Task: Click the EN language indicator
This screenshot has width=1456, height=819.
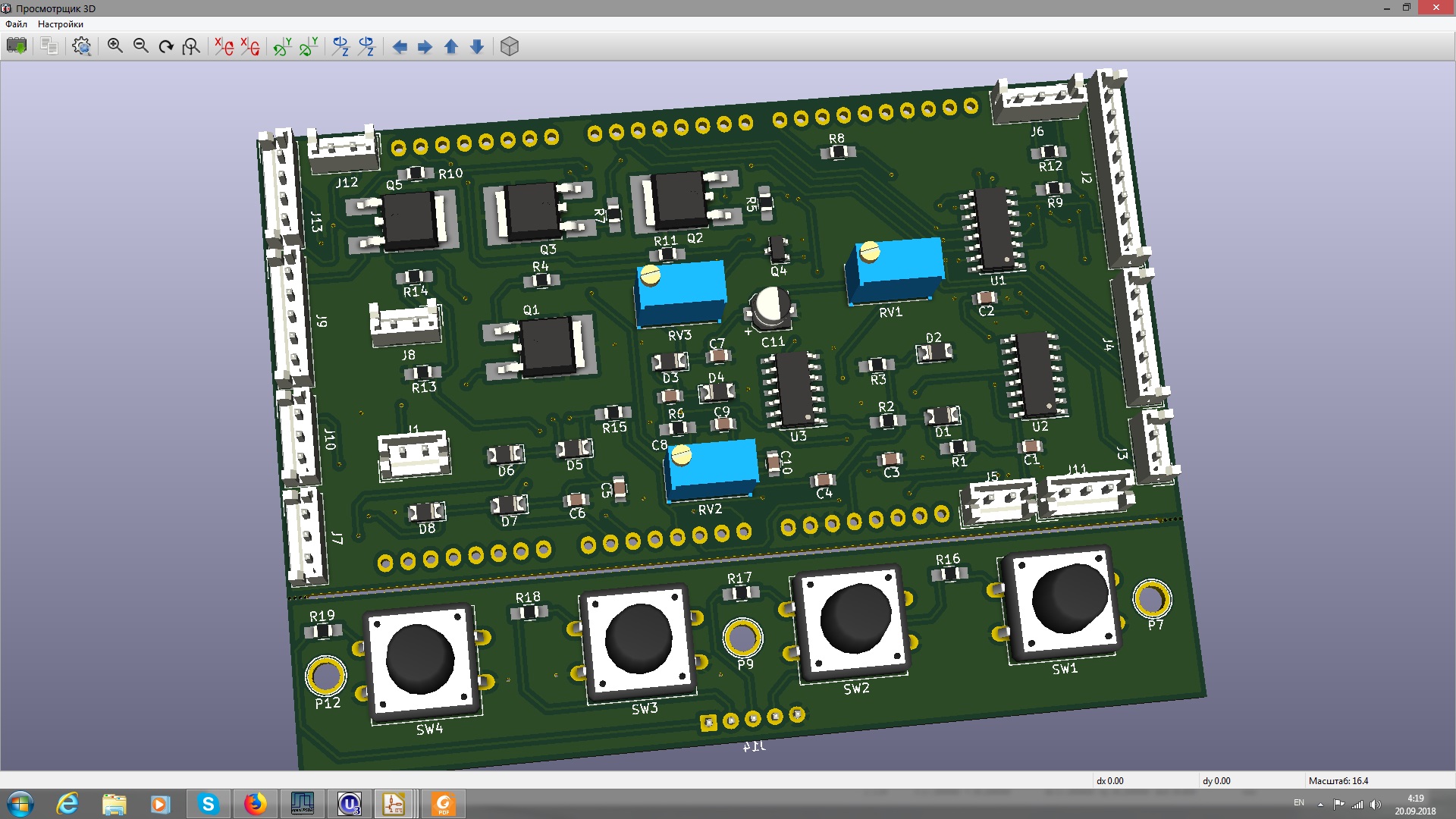Action: (x=1298, y=802)
